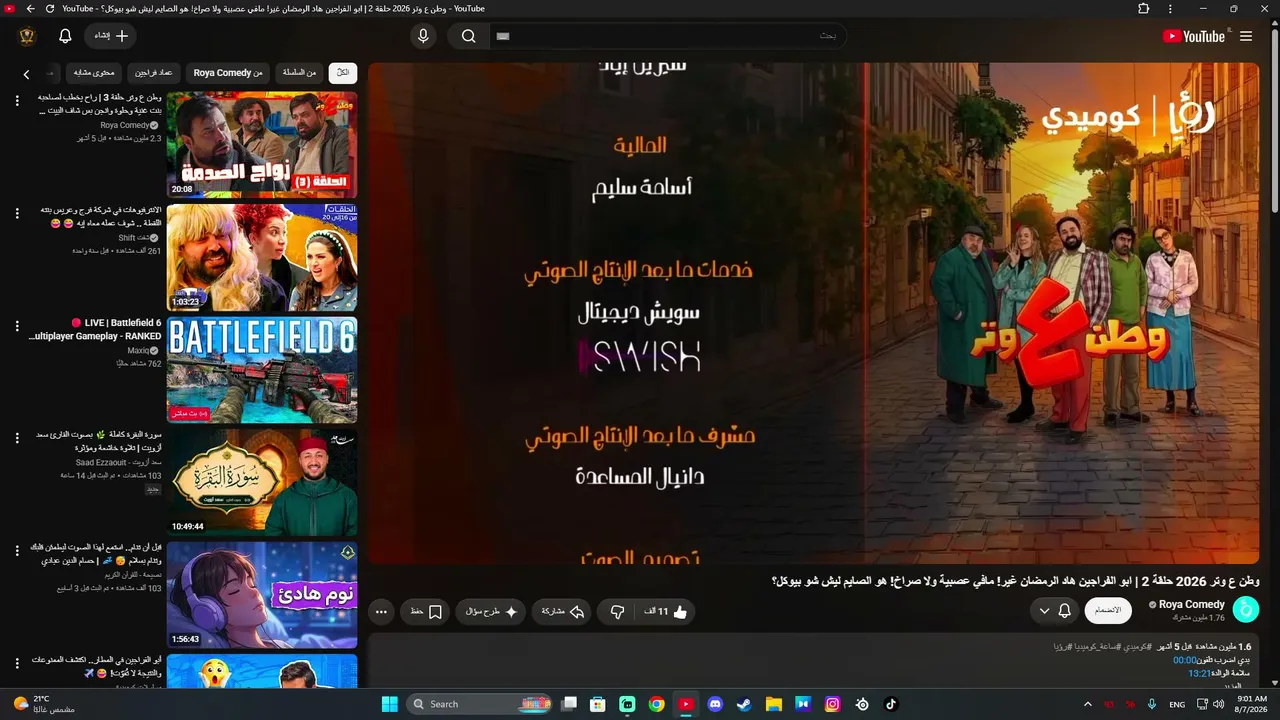Open the 'زواج الصدمة' episode 3 thumbnail
The width and height of the screenshot is (1280, 720).
[262, 145]
